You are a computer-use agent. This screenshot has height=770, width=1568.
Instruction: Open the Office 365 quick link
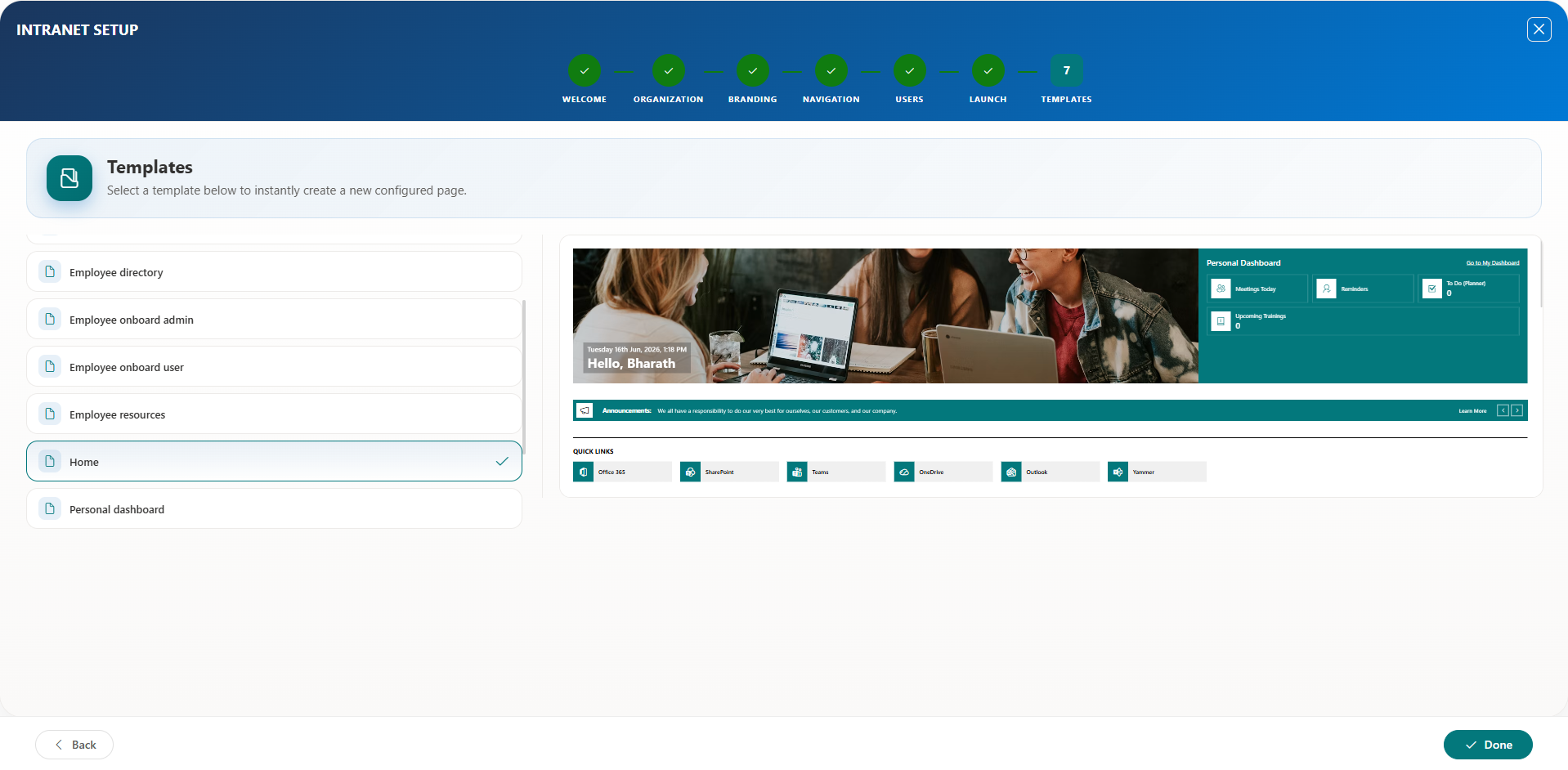click(x=622, y=472)
